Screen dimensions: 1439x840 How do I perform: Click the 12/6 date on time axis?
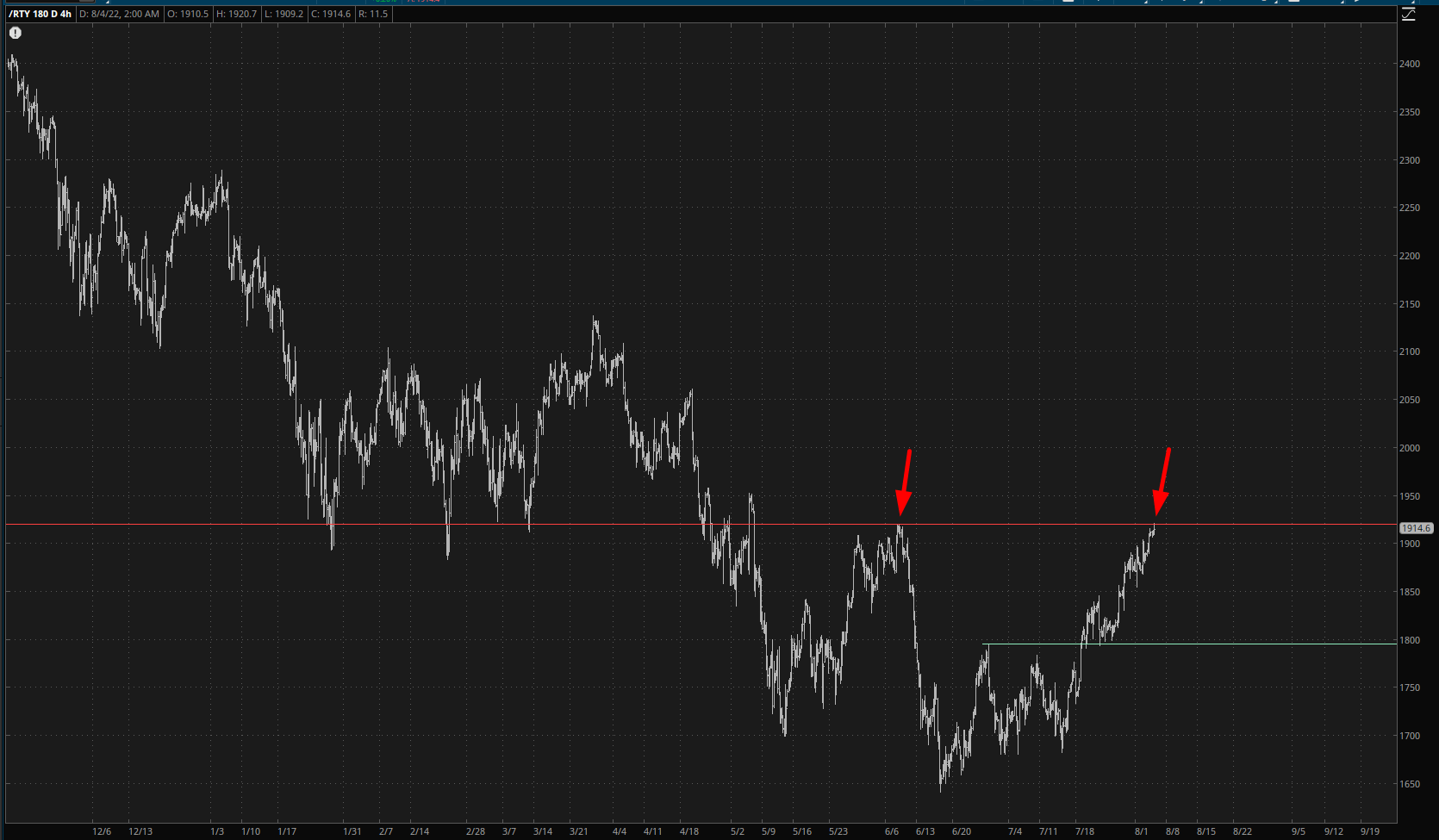[102, 831]
